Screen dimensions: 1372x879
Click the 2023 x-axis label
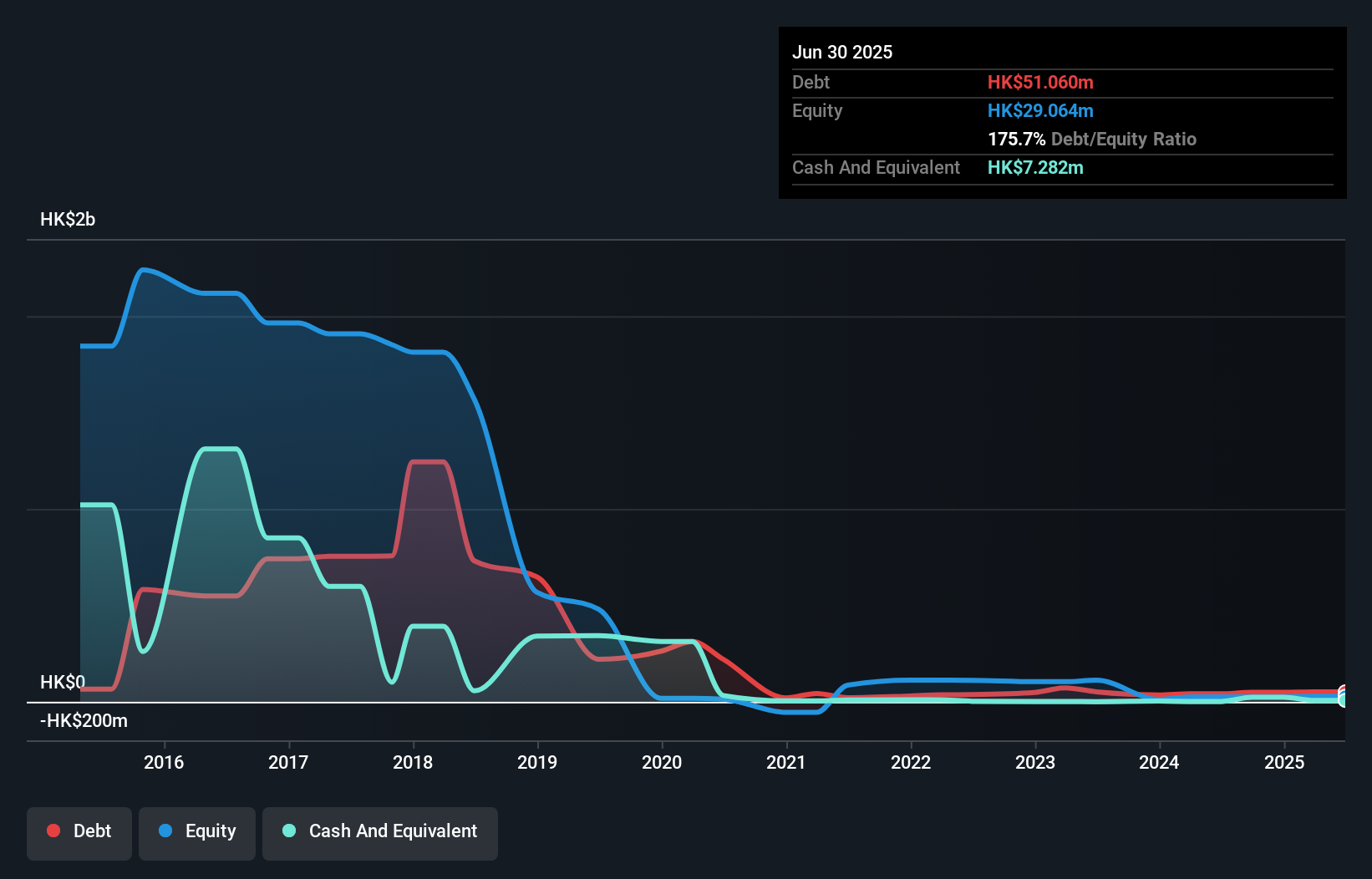click(1035, 762)
